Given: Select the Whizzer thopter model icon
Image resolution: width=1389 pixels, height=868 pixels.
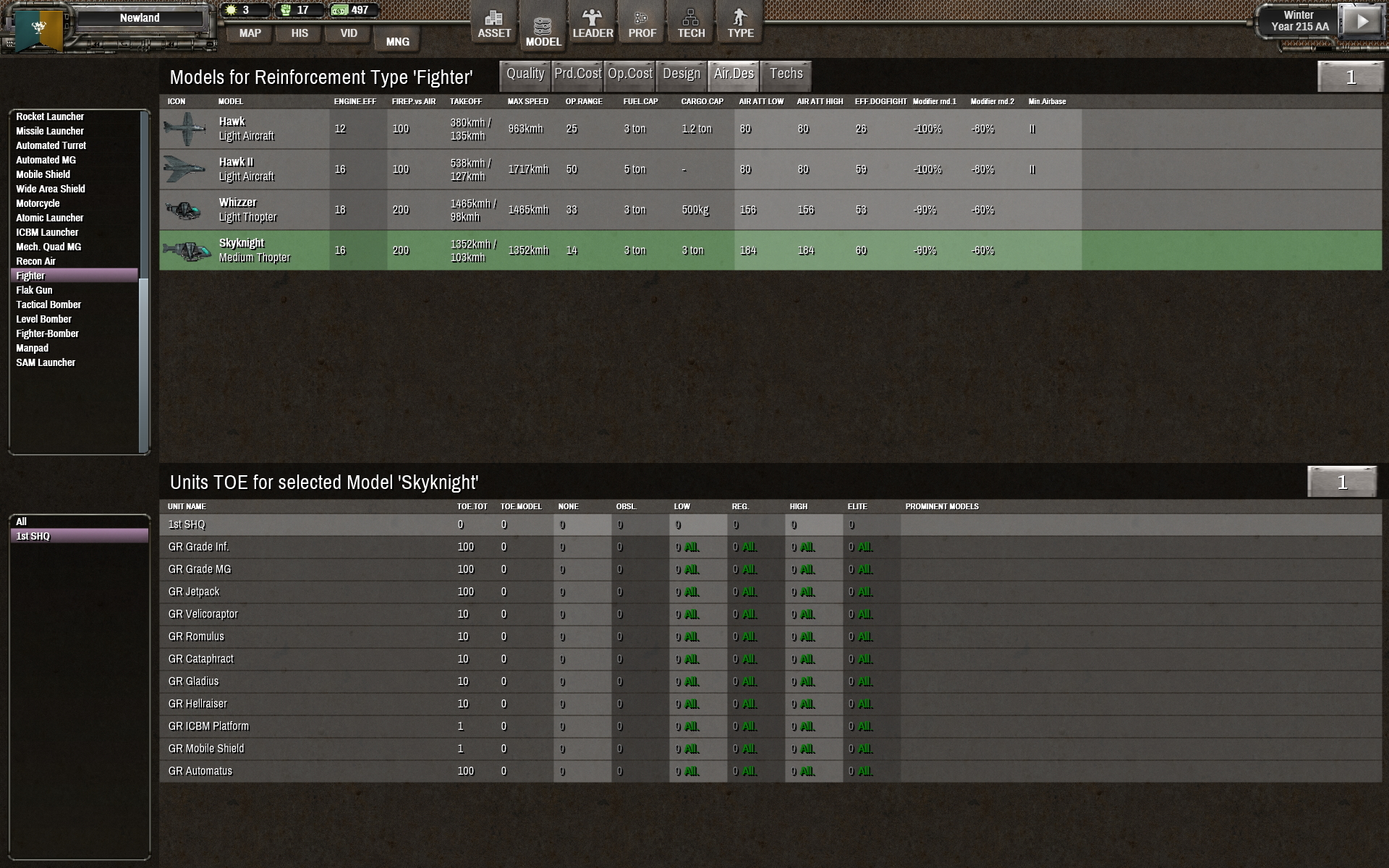Looking at the screenshot, I should tap(184, 210).
